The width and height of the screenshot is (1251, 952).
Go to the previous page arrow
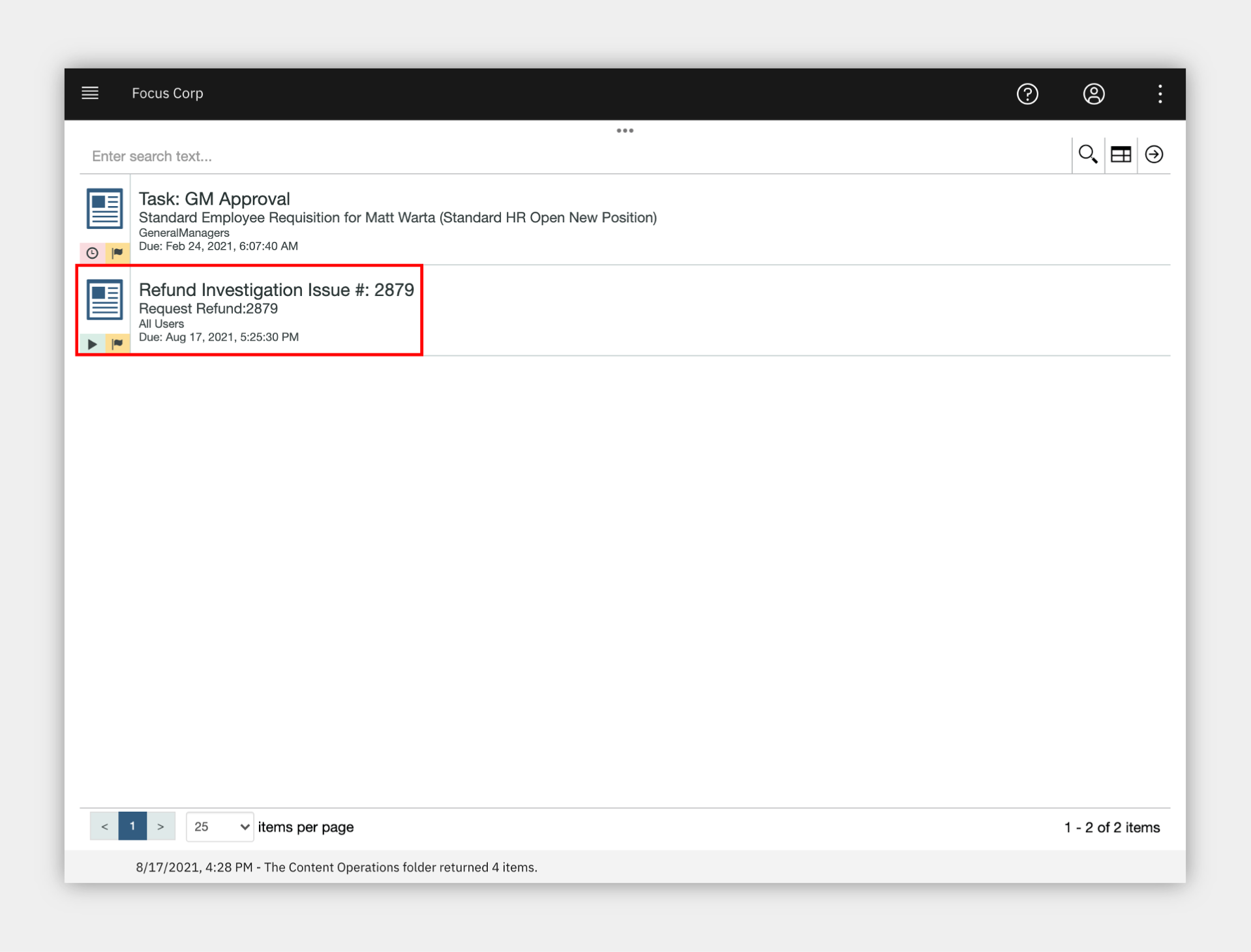[x=104, y=827]
